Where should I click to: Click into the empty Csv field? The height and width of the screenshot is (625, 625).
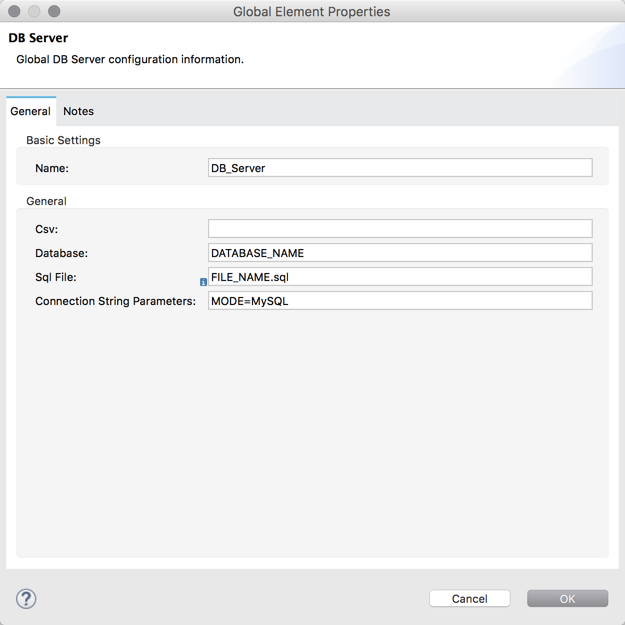(400, 229)
